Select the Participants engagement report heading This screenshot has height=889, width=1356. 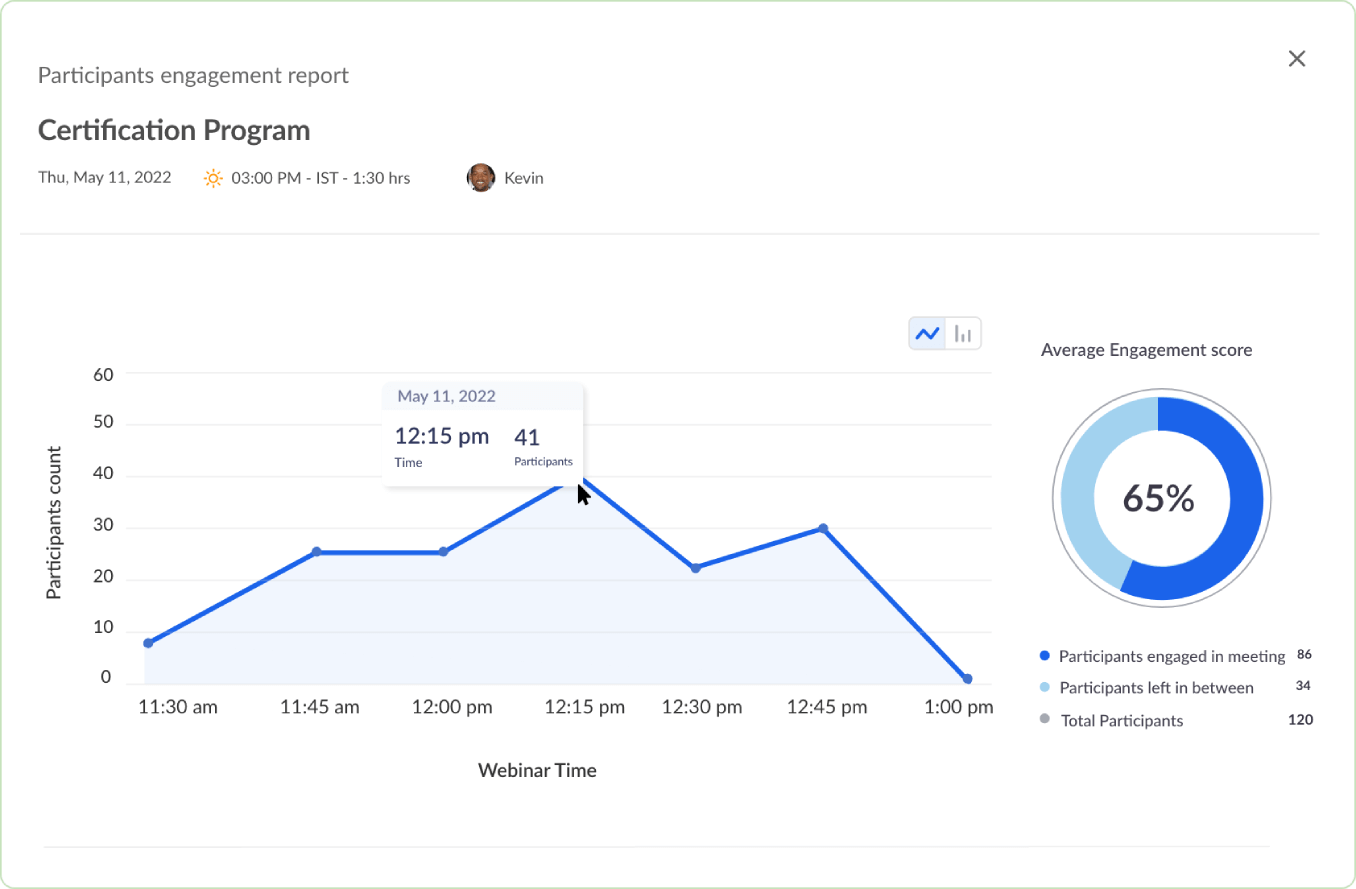(x=193, y=75)
